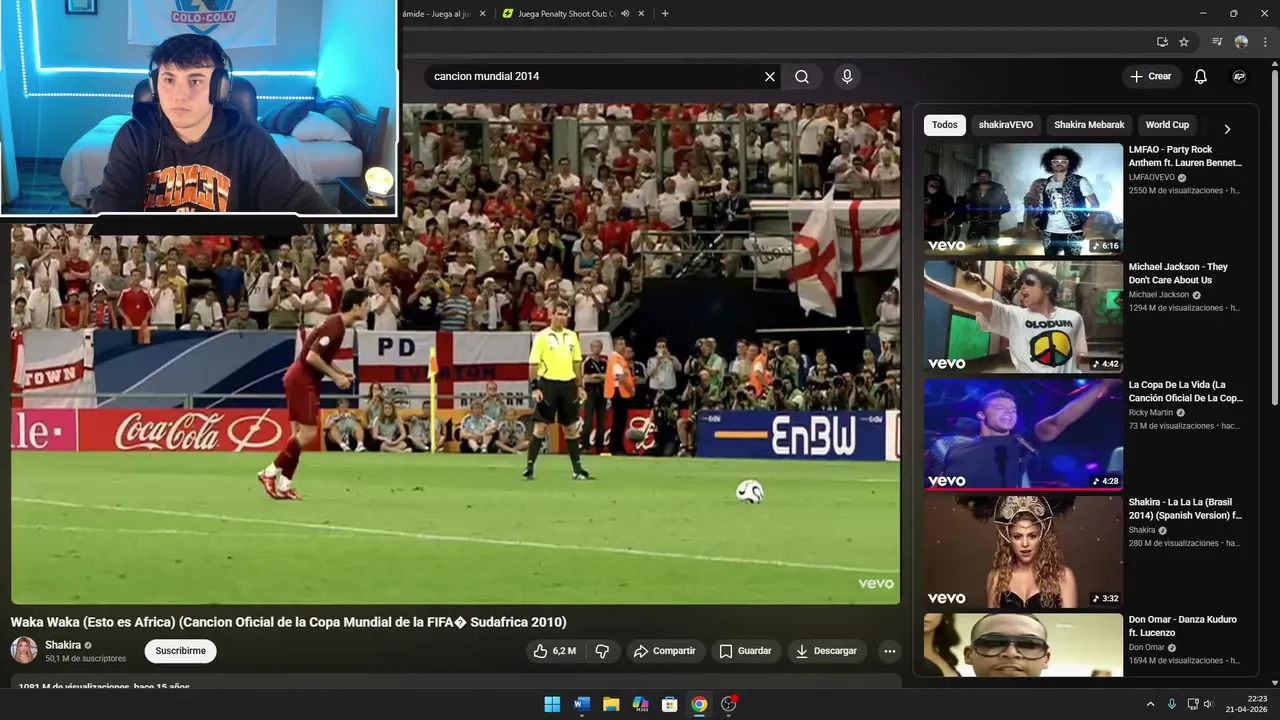Open YouTube notifications bell
This screenshot has width=1280, height=720.
[1201, 77]
